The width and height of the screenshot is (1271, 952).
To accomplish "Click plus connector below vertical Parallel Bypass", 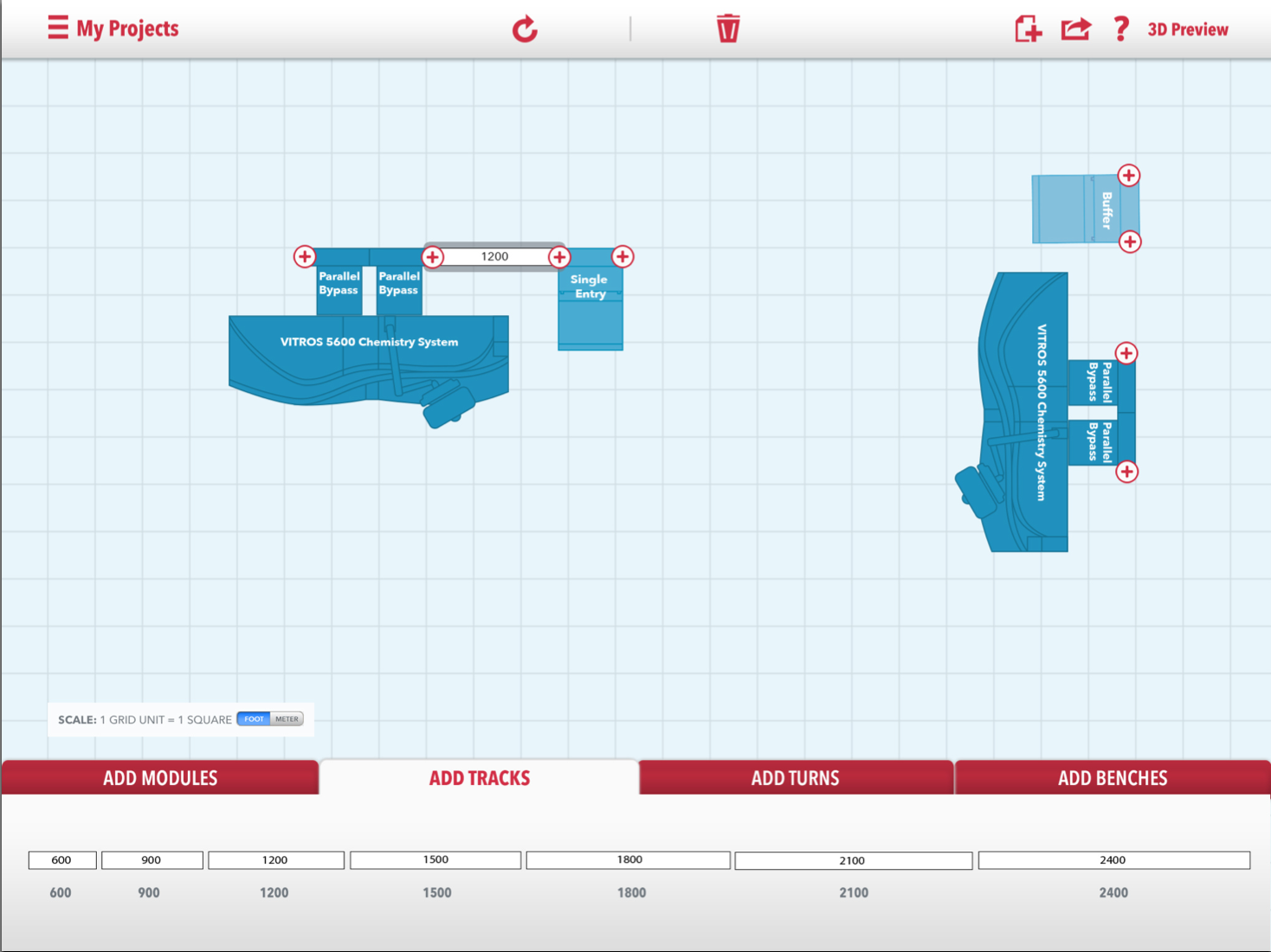I will pos(1126,472).
